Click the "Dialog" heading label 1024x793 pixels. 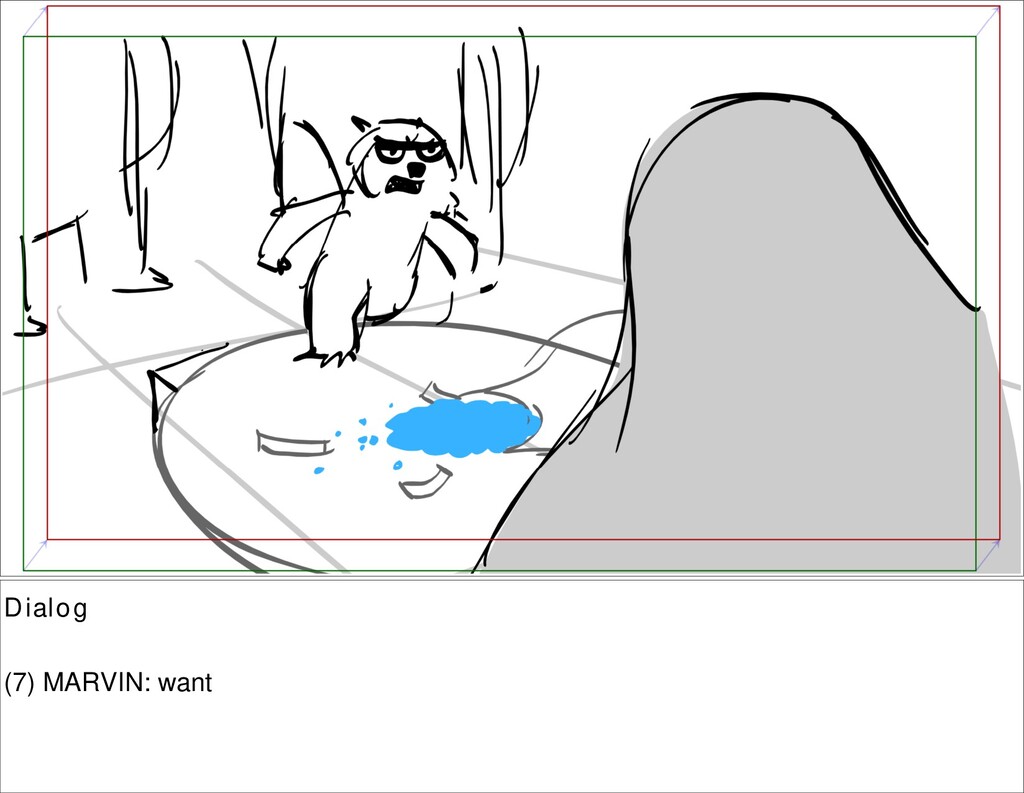[x=46, y=608]
